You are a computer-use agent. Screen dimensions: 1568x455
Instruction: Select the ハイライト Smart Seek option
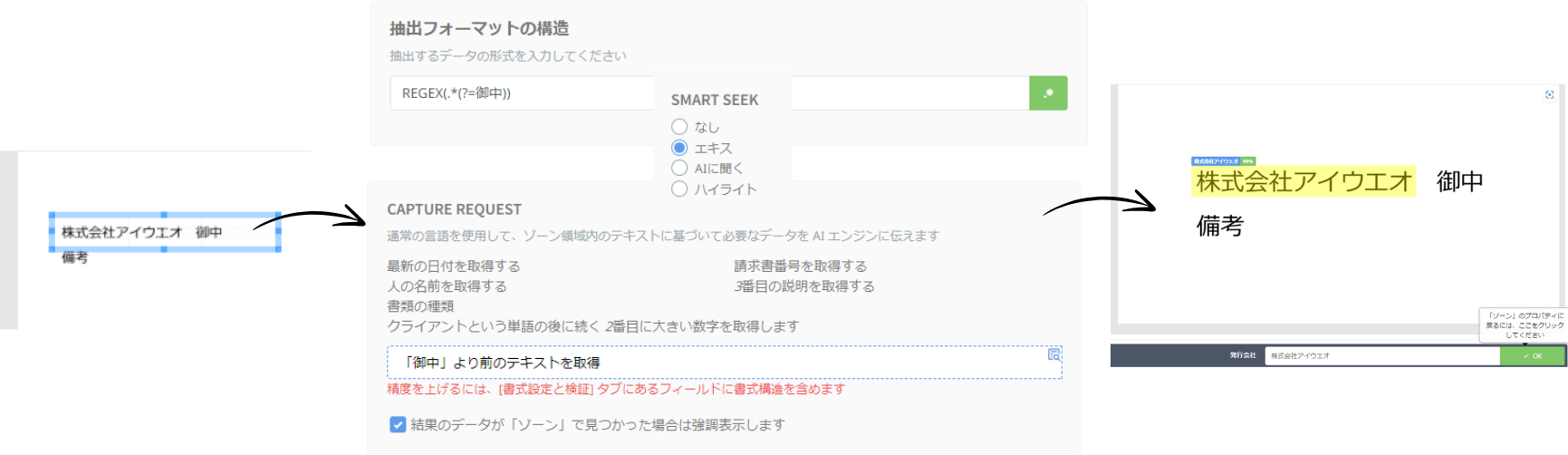point(679,189)
